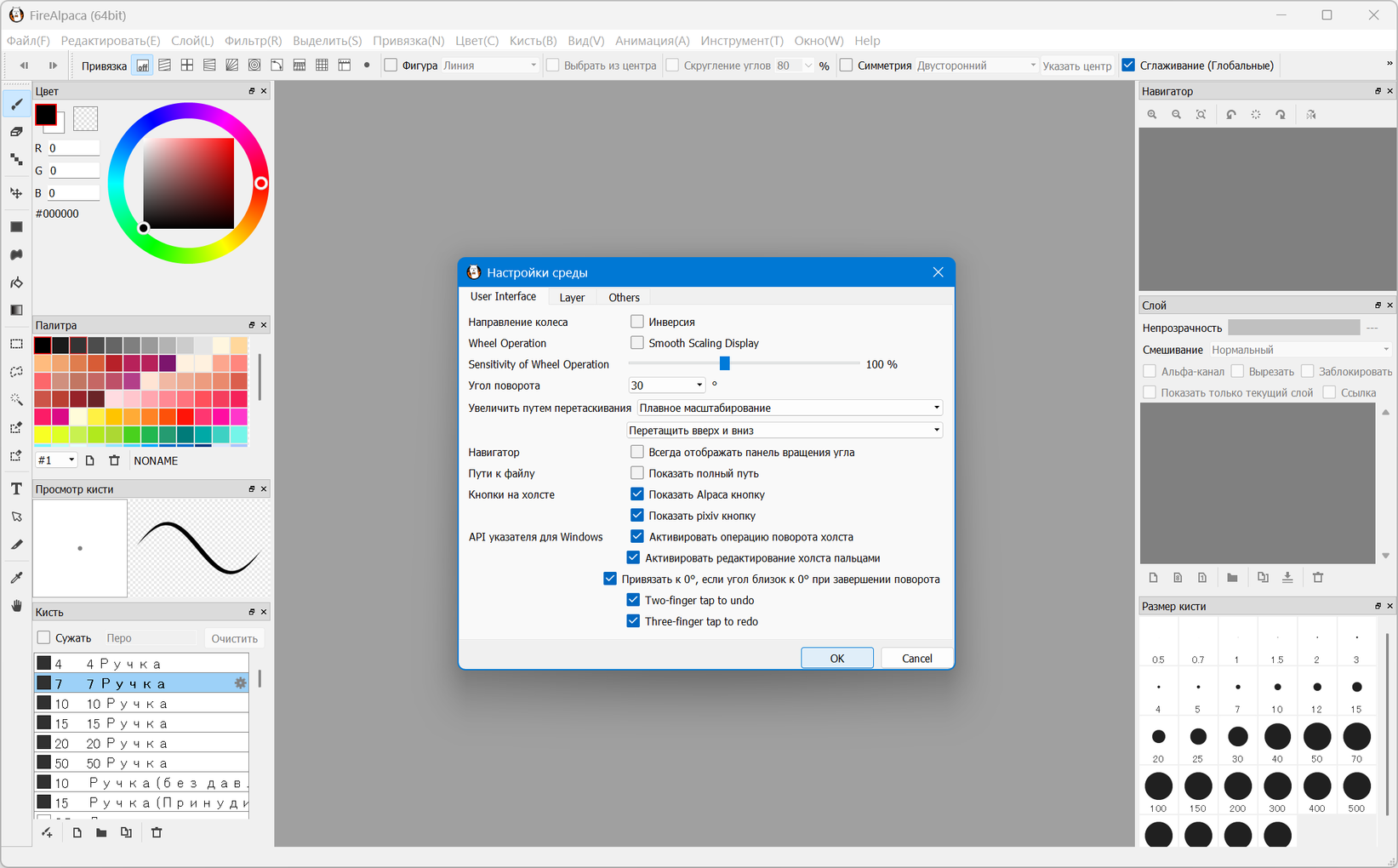
Task: Delete the palette color with trash icon
Action: tap(114, 460)
